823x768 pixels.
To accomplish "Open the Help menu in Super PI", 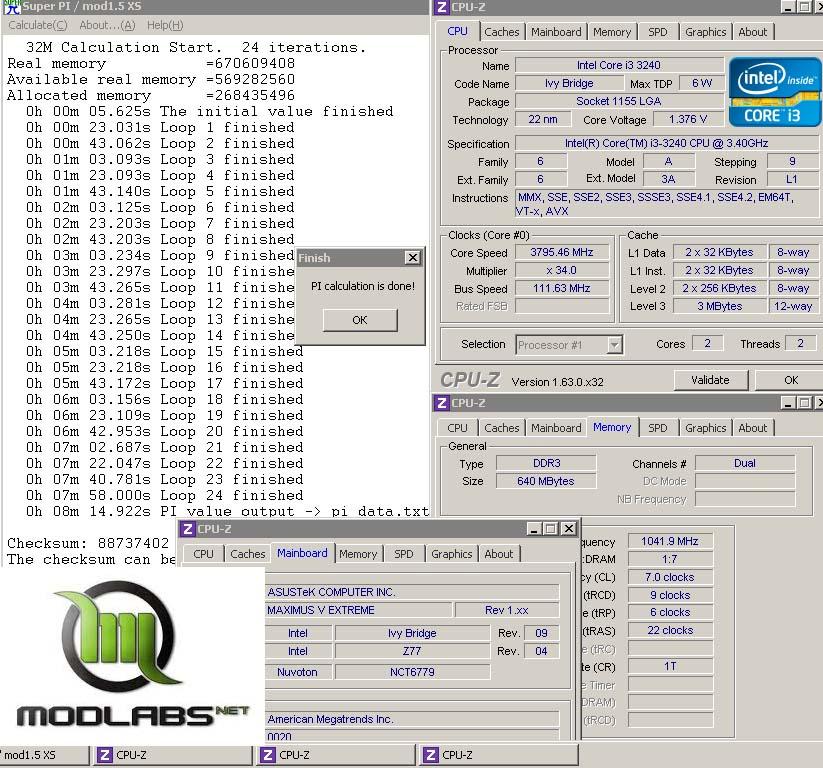I will pyautogui.click(x=165, y=25).
